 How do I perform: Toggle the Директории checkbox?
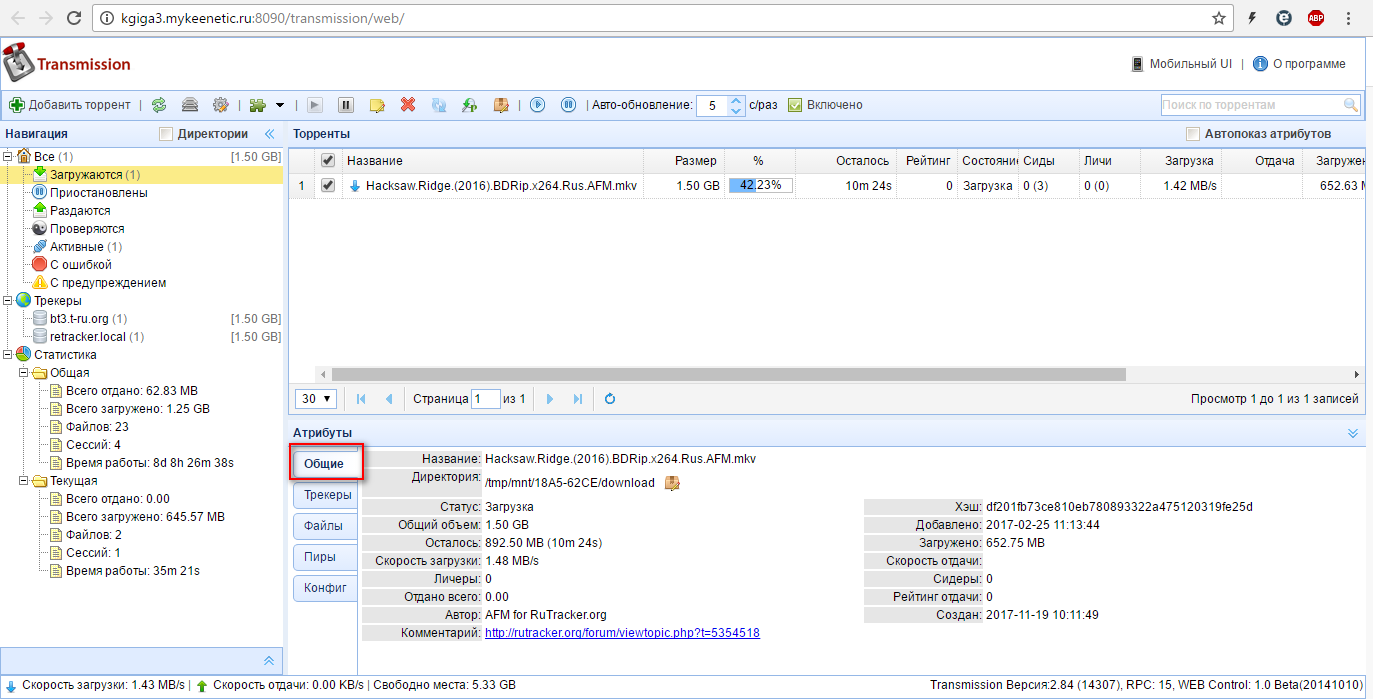coord(167,134)
